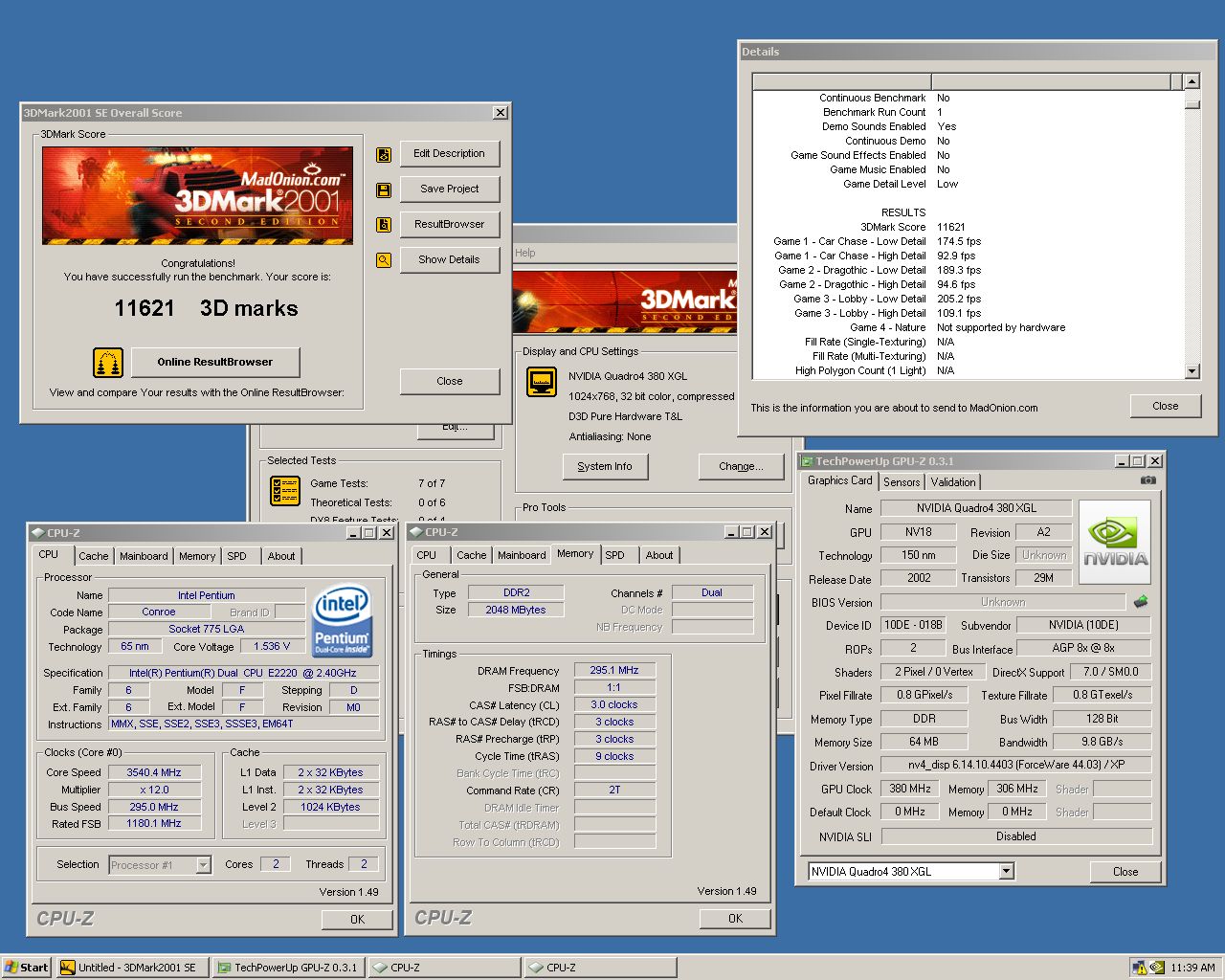Viewport: 1225px width, 980px height.
Task: Open the CPU tab in the CPU-Z Memory window
Action: coord(427,555)
